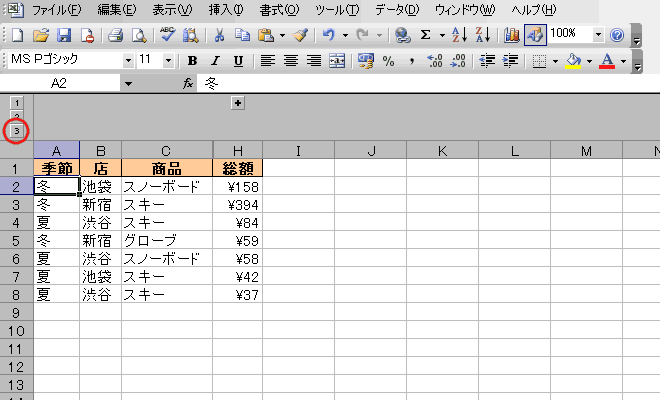
Task: Increase decimal places
Action: tap(435, 61)
